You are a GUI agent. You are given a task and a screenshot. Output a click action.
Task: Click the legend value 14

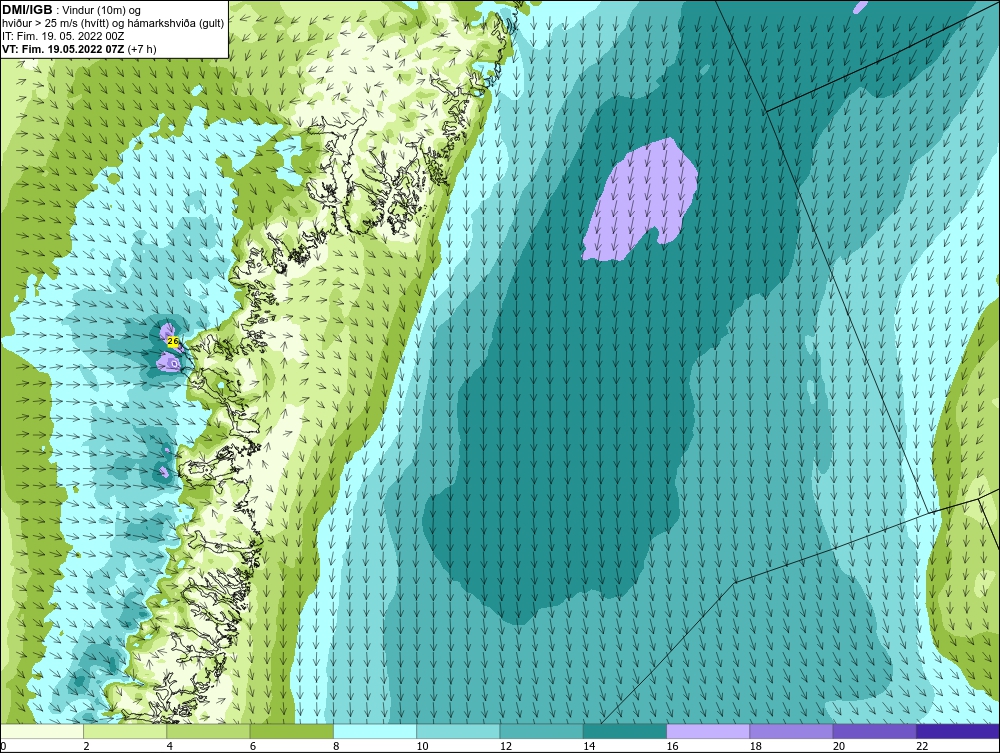[x=589, y=746]
